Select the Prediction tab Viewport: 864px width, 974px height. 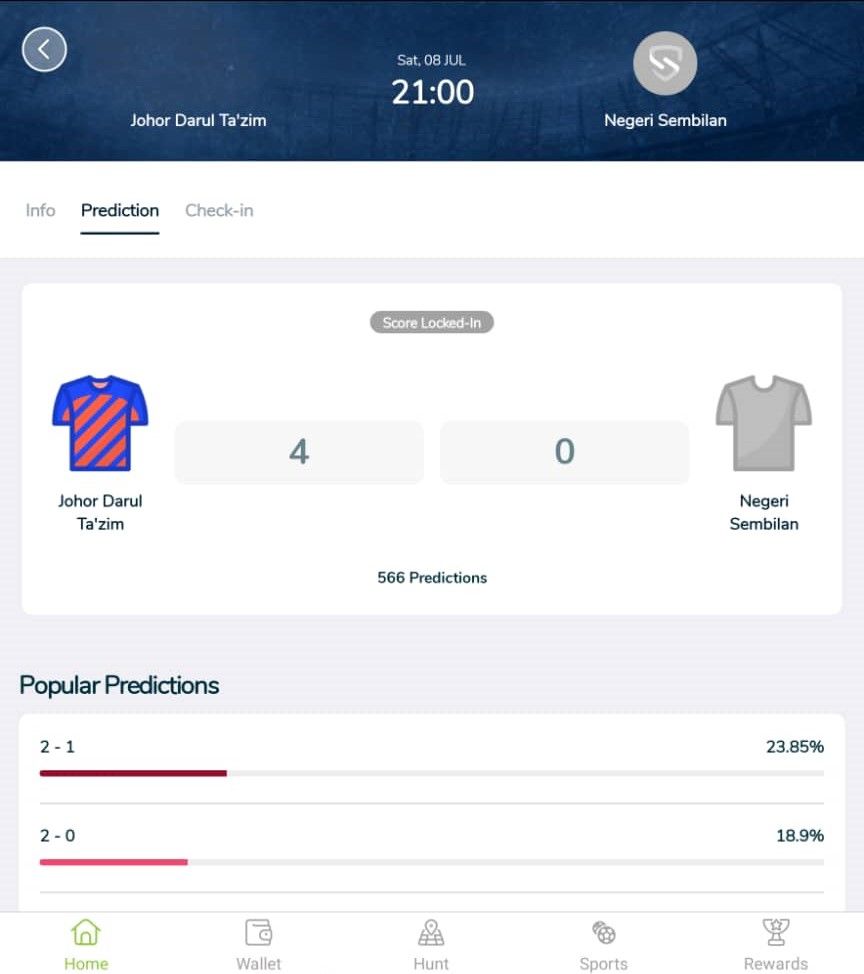pyautogui.click(x=120, y=211)
